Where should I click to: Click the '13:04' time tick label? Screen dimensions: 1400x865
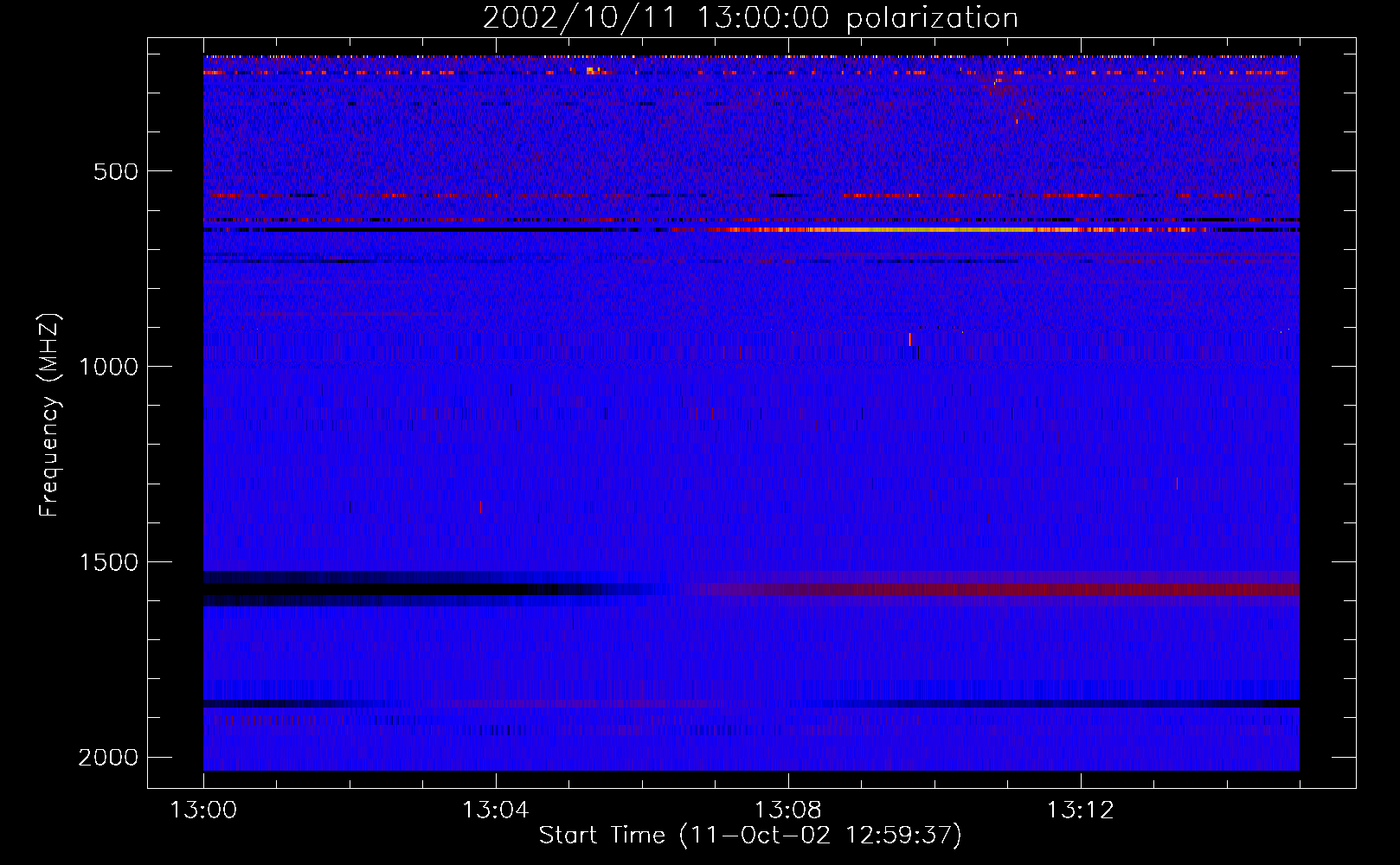click(x=496, y=811)
